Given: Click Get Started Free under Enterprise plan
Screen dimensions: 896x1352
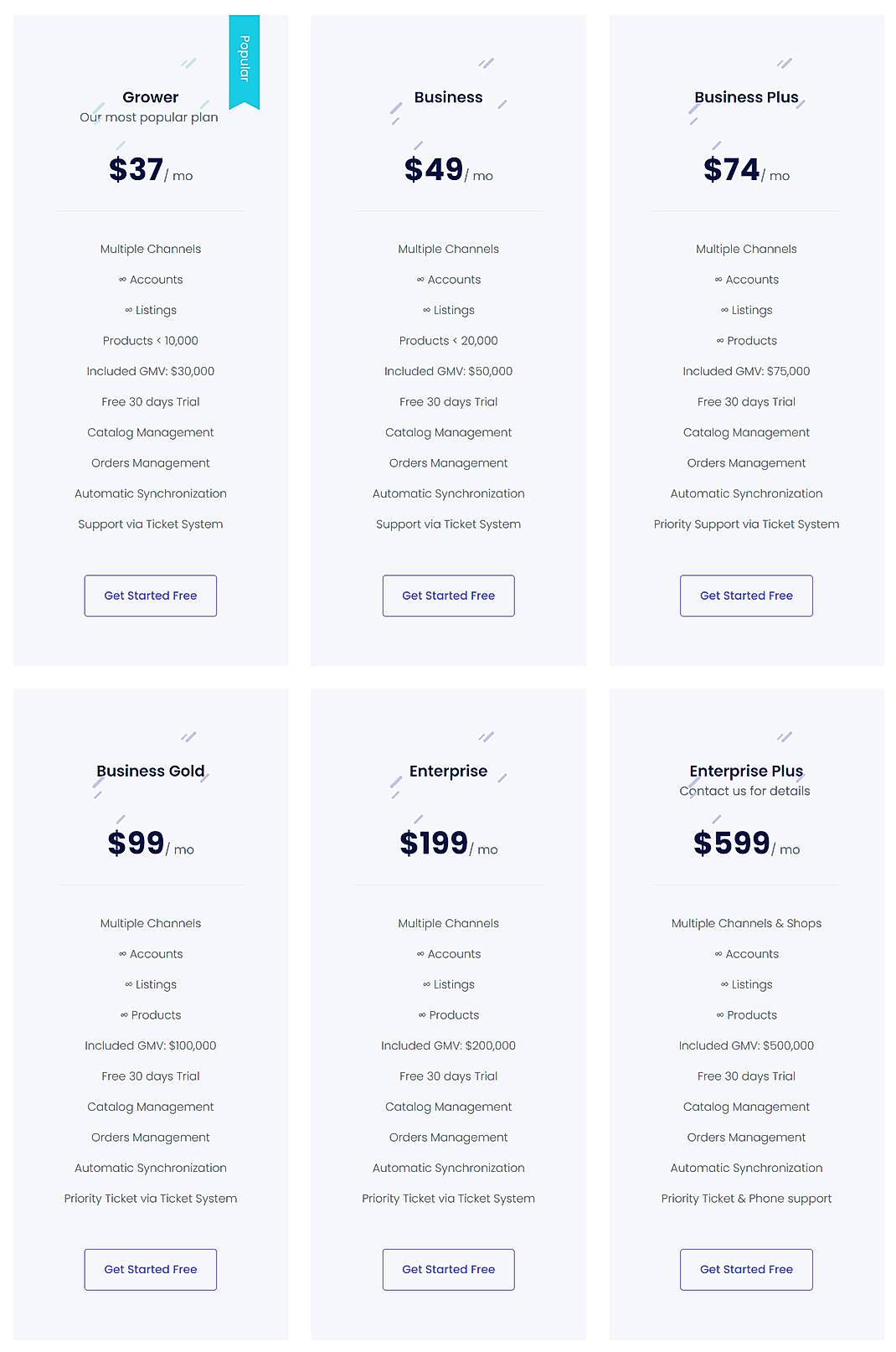Looking at the screenshot, I should coord(448,1269).
